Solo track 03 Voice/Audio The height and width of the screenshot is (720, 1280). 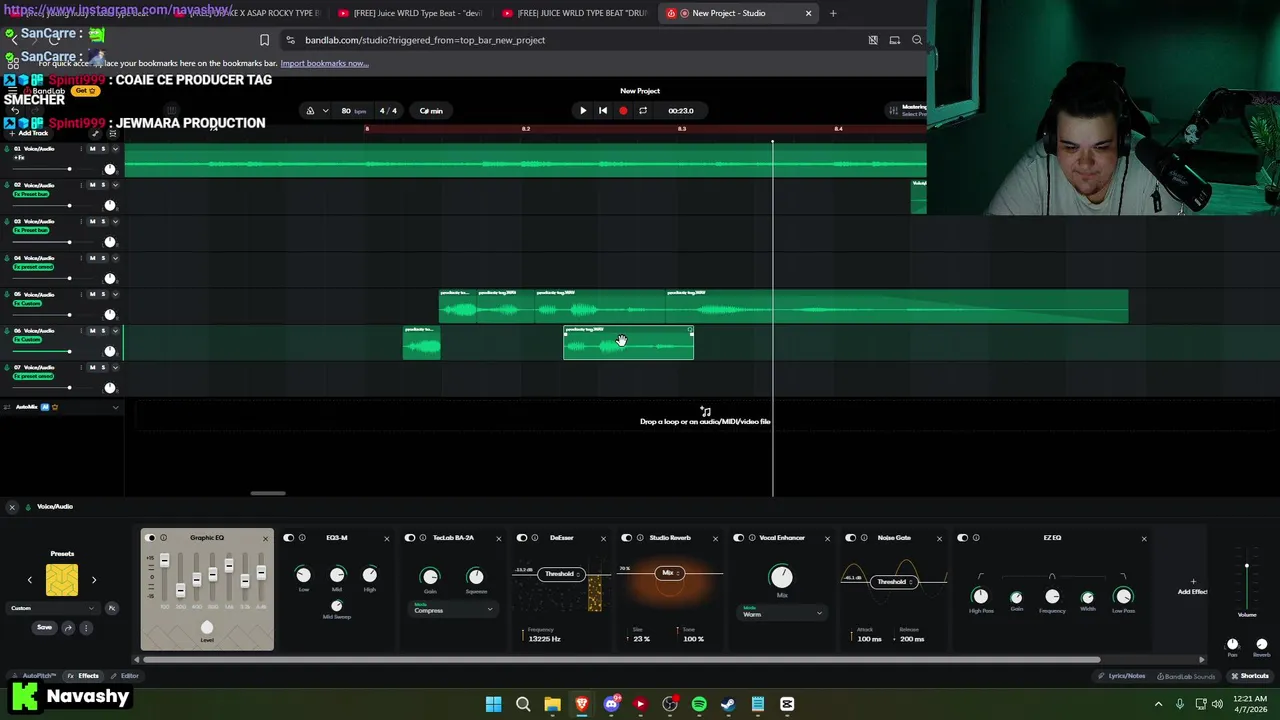[103, 221]
